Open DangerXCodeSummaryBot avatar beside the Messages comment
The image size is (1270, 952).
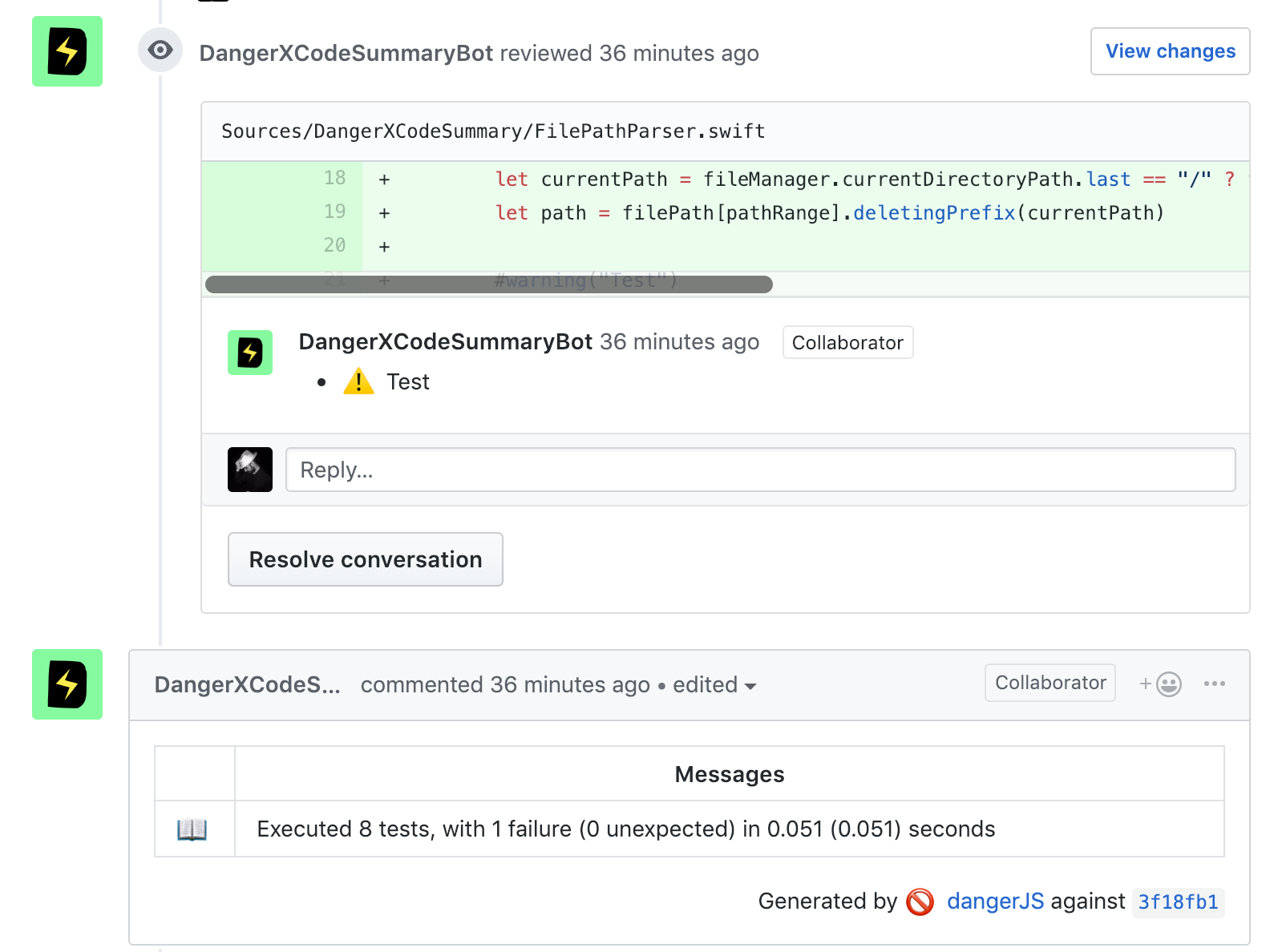pyautogui.click(x=67, y=684)
